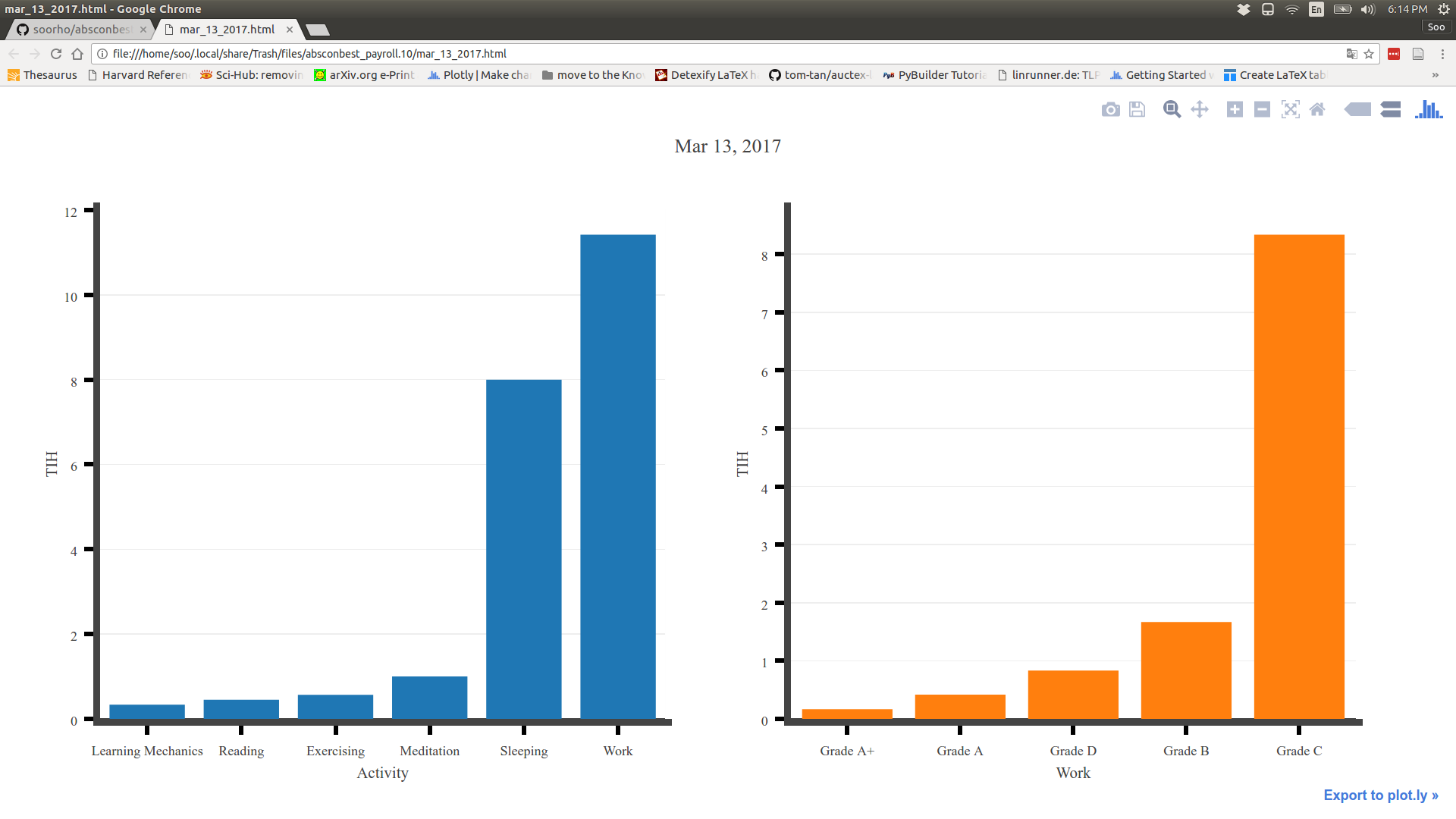
Task: Click the save and edit plot icon
Action: [1137, 110]
